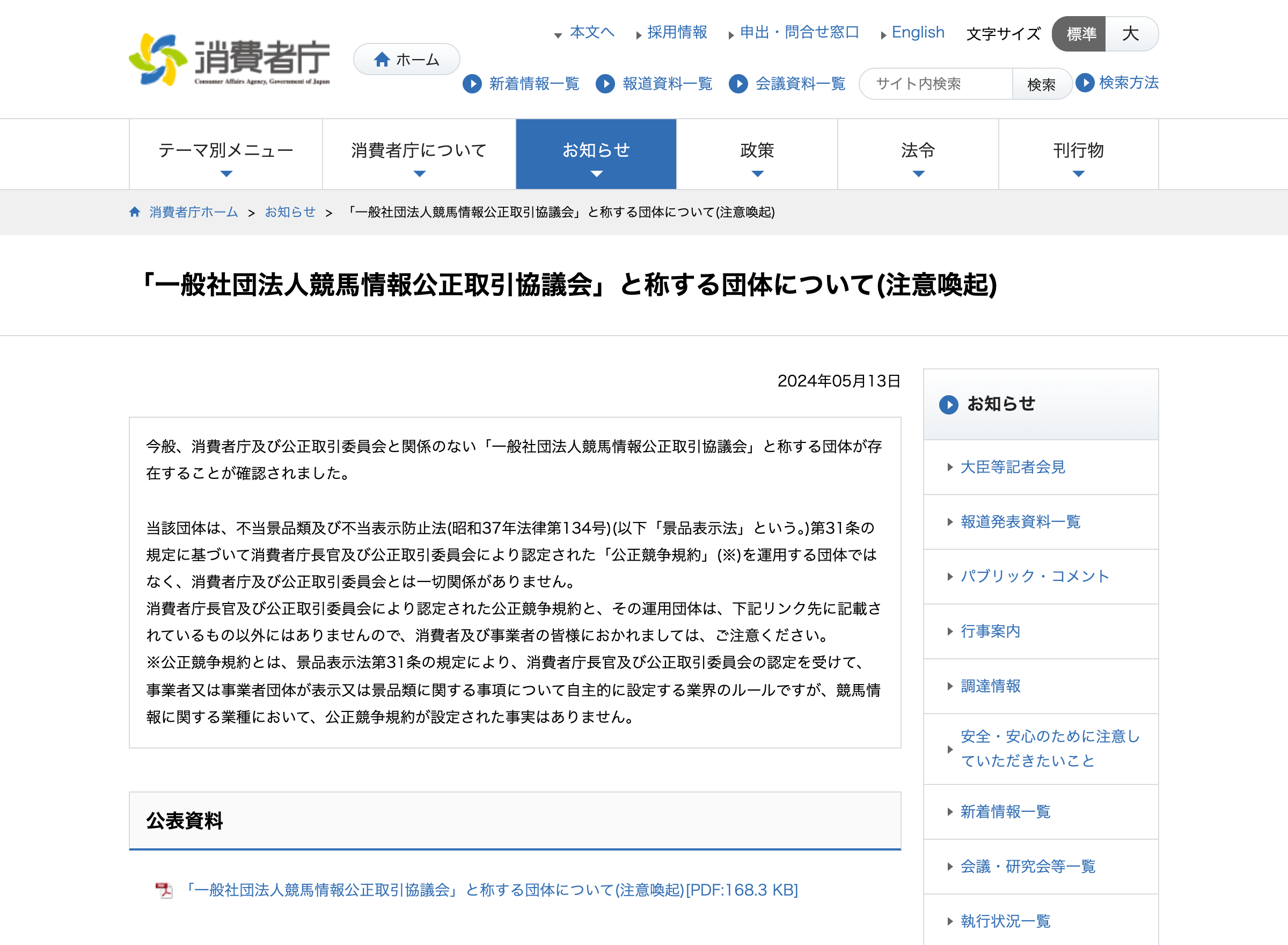
Task: Click the page title about 競馬情報公正取引協議会
Action: coord(568,285)
